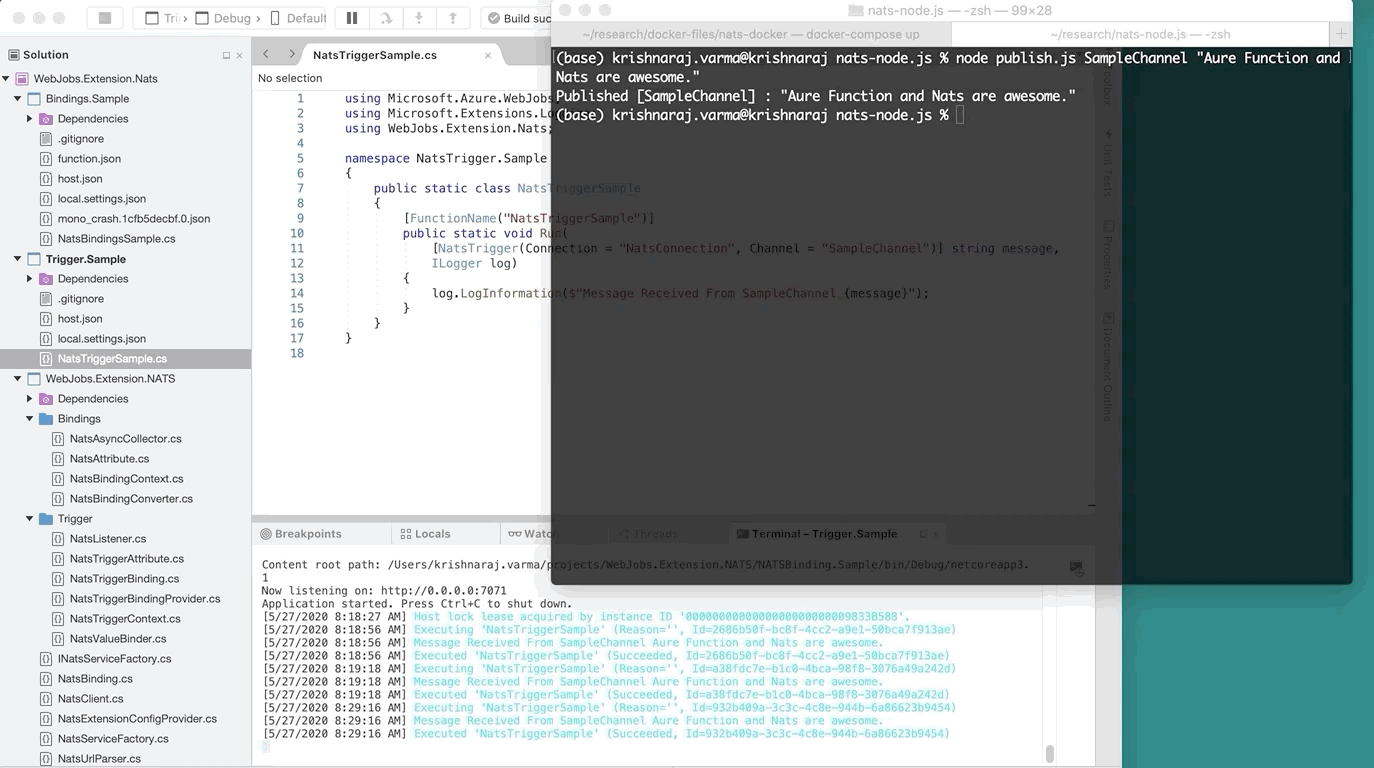Navigate forward in editor history
This screenshot has height=768, width=1374.
[291, 55]
